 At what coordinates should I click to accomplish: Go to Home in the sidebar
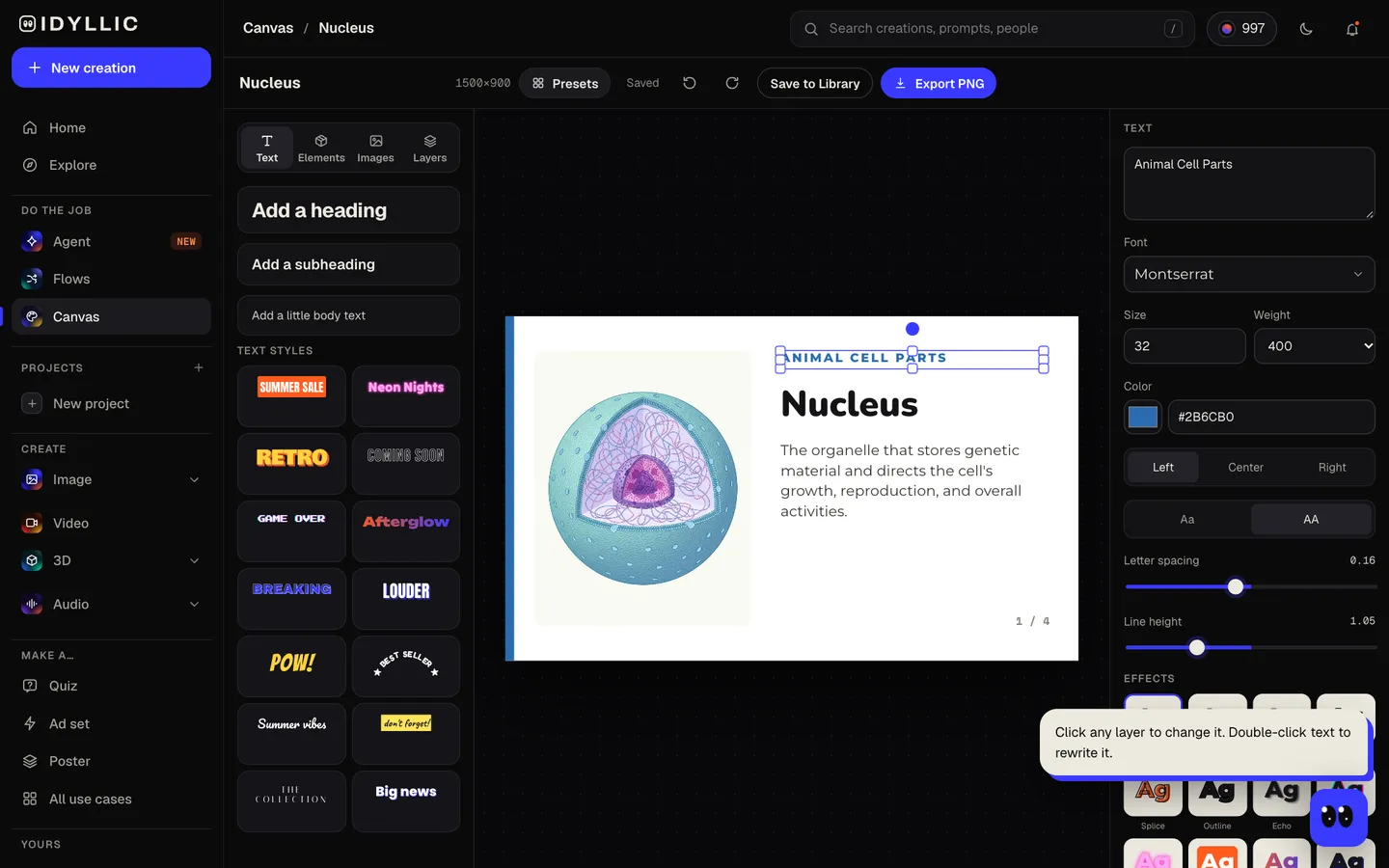tap(111, 127)
